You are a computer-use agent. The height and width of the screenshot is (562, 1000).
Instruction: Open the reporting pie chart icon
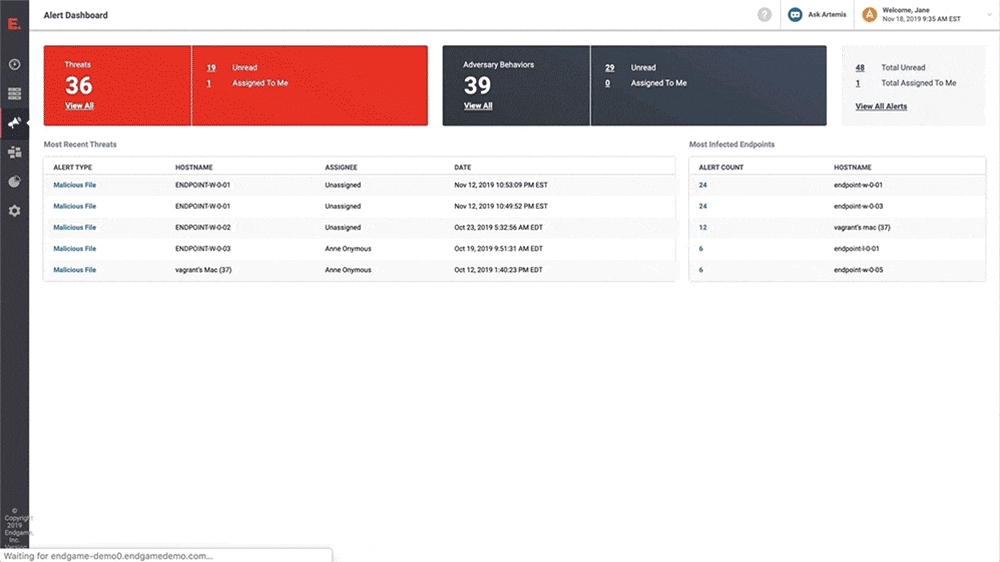coord(14,182)
